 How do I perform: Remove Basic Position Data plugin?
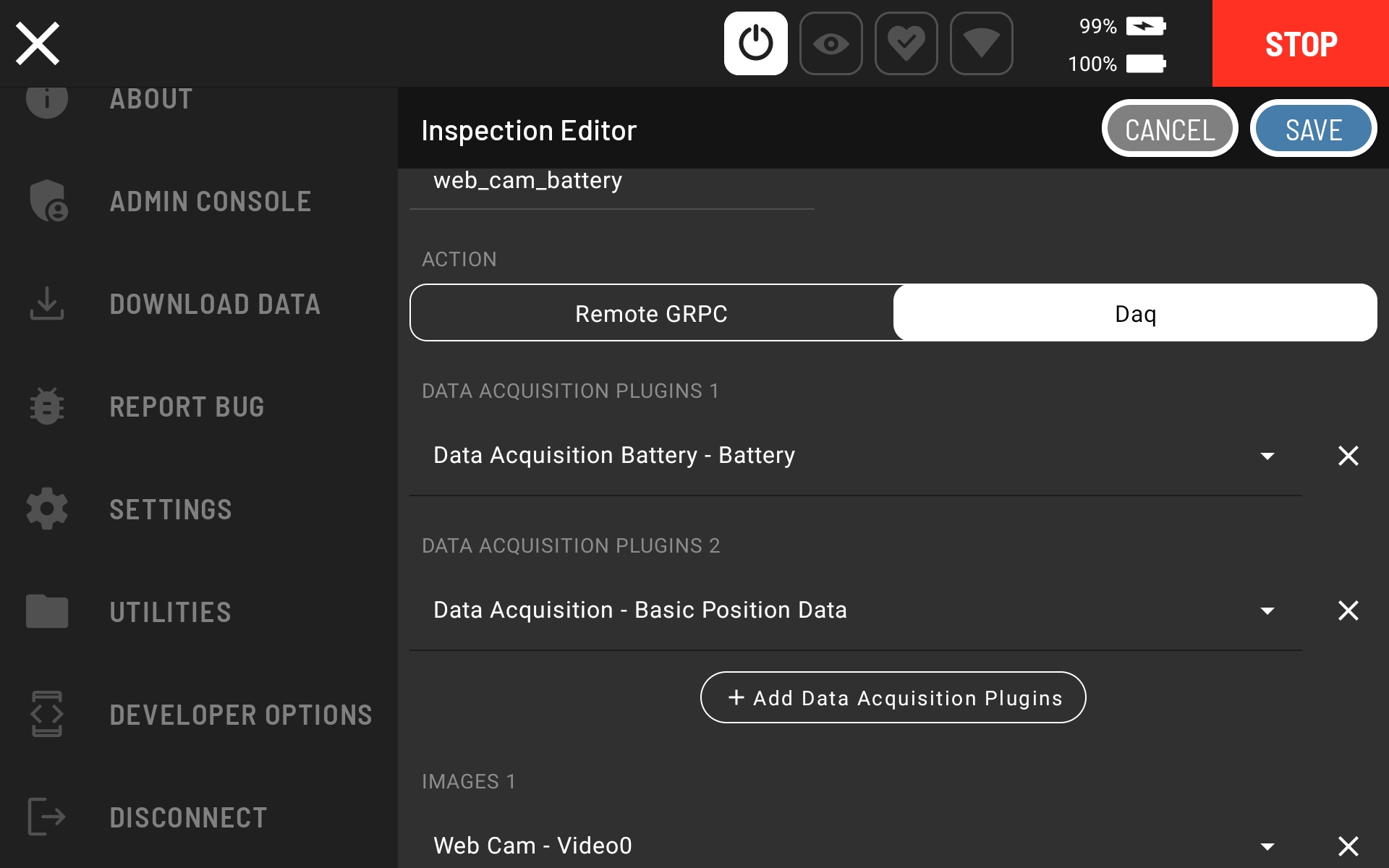tap(1348, 609)
